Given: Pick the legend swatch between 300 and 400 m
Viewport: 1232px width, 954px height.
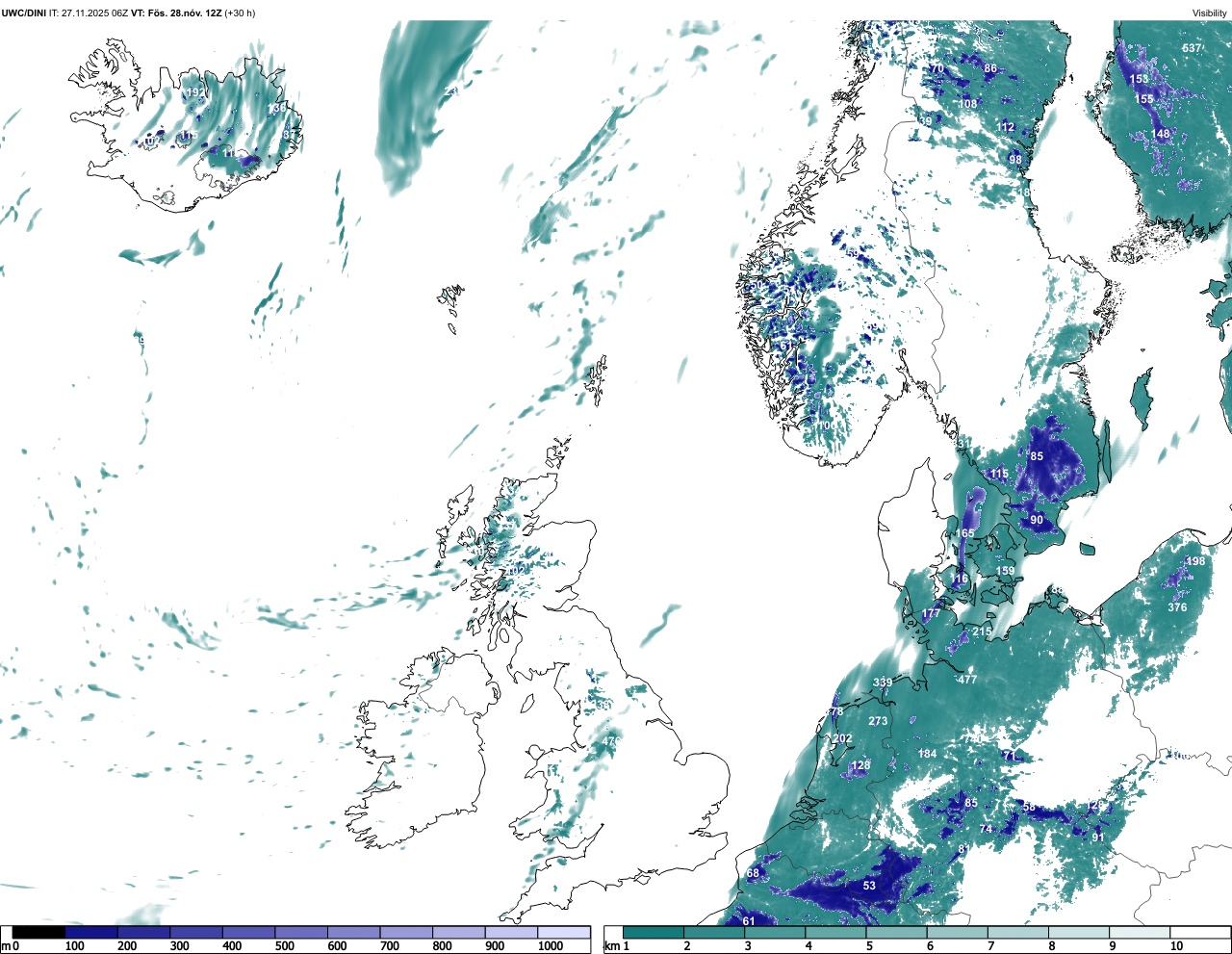Looking at the screenshot, I should 196,933.
